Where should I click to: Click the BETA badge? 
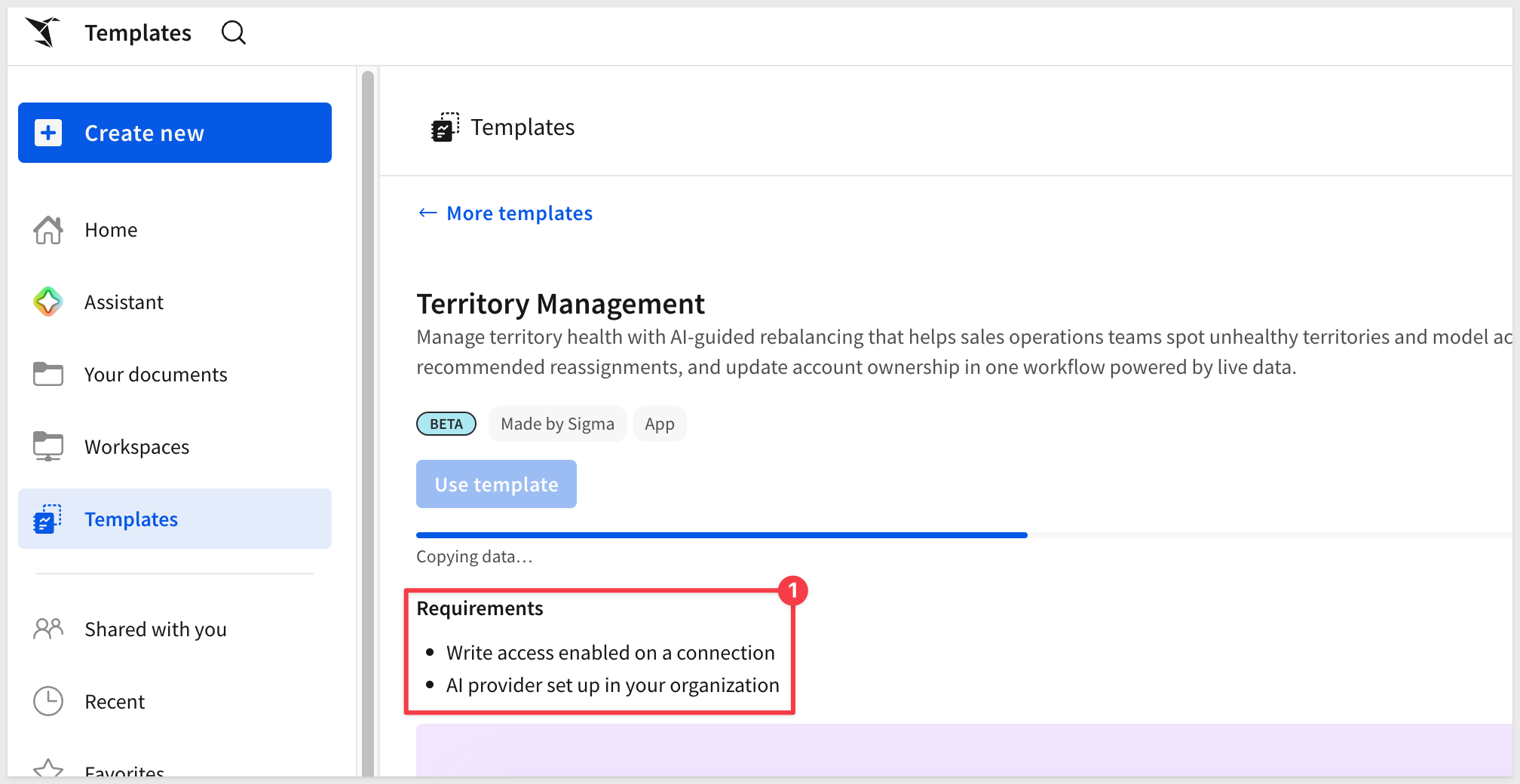[x=446, y=424]
